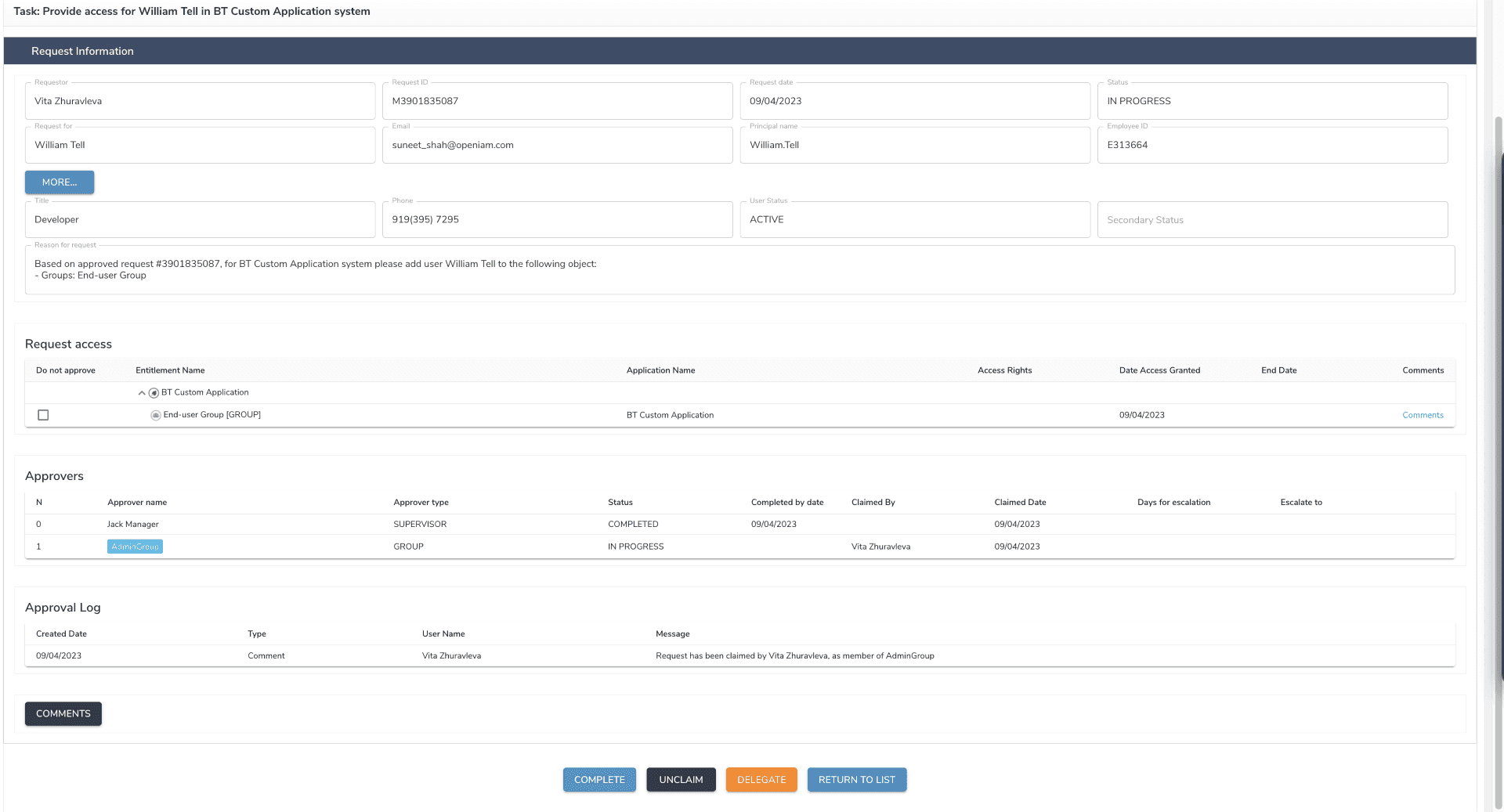The image size is (1504, 812).
Task: Click the Secondary Status field
Action: (x=1271, y=220)
